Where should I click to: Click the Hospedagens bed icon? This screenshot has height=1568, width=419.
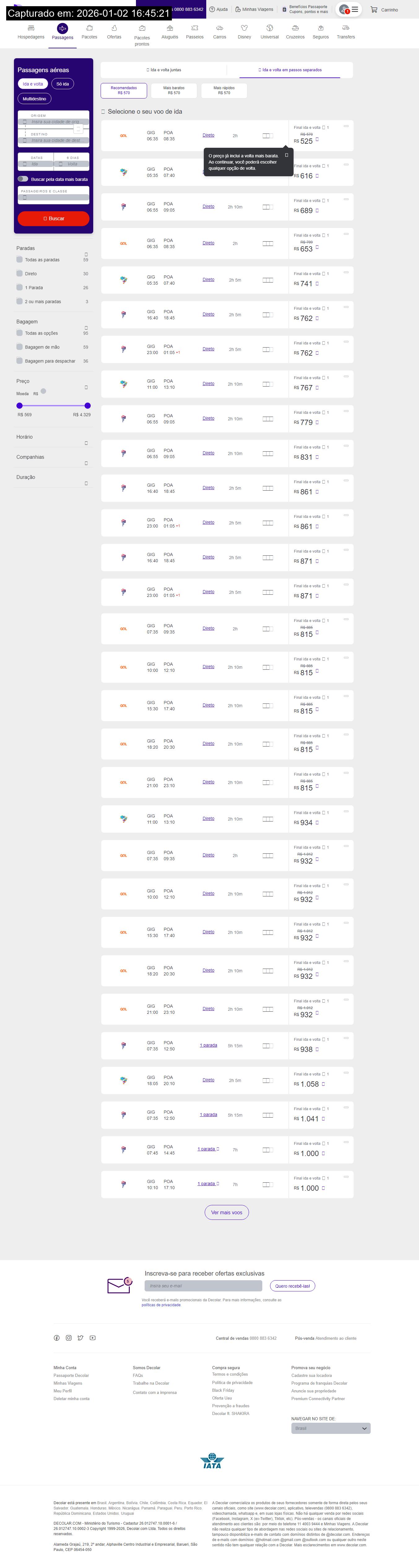[x=31, y=28]
